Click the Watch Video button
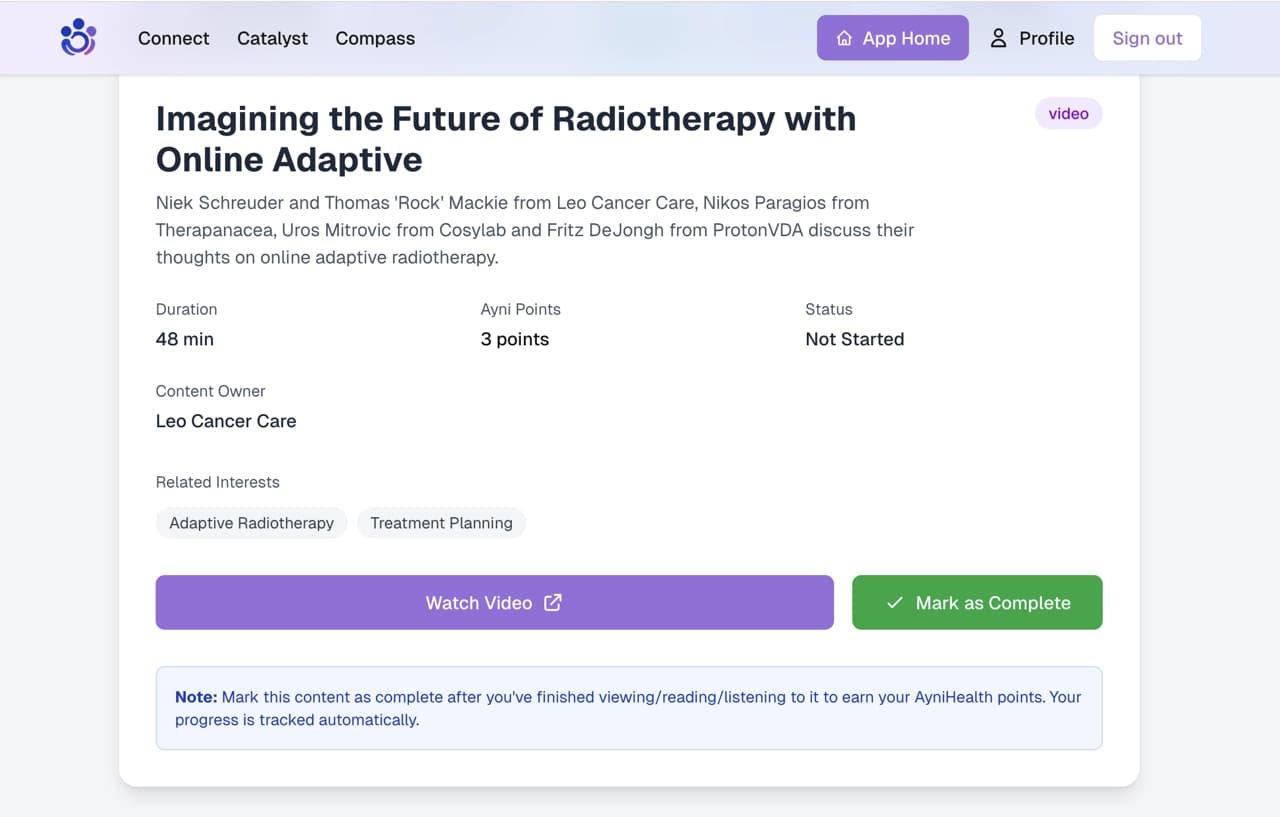 tap(494, 603)
